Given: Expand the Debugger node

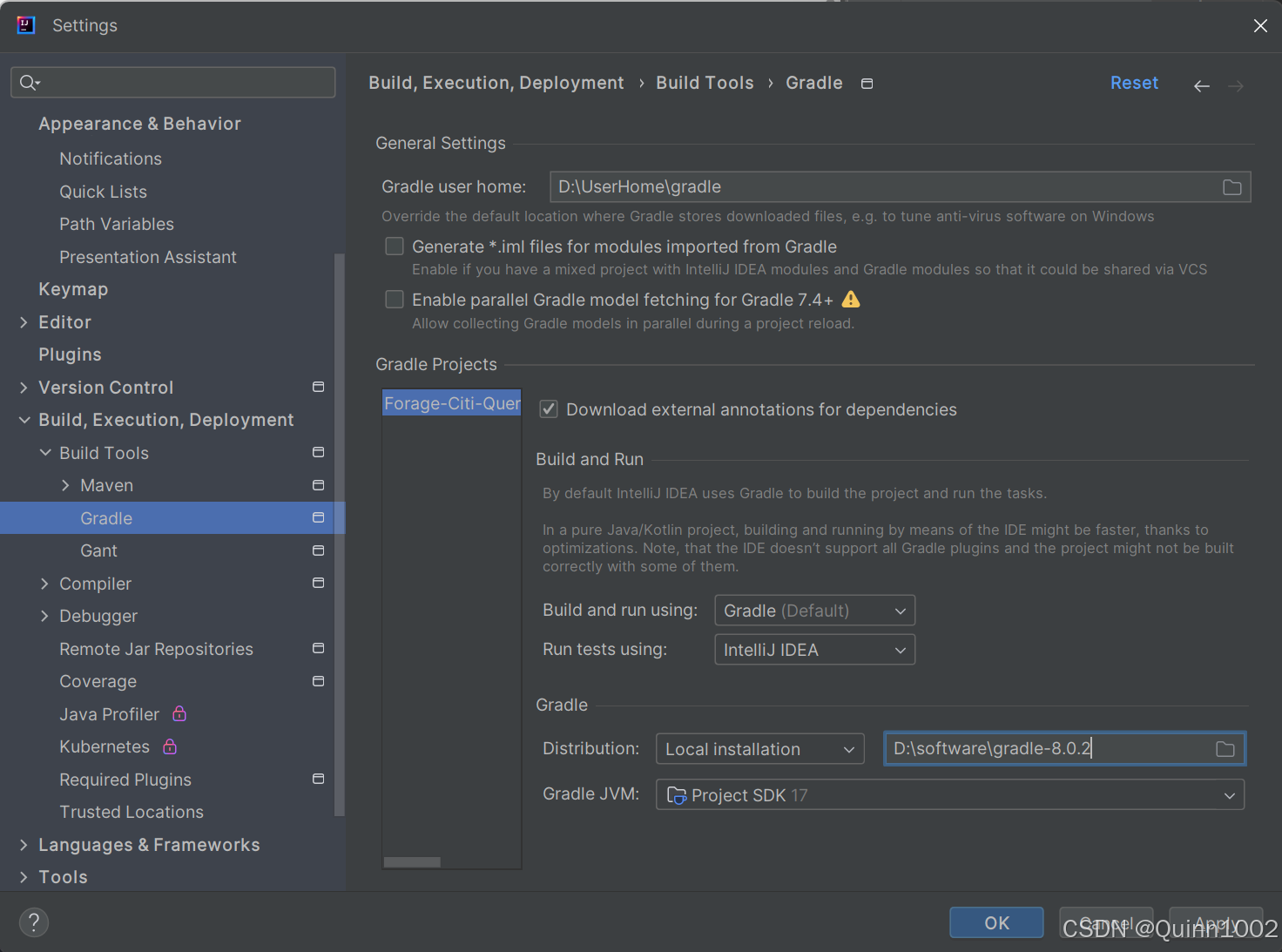Looking at the screenshot, I should pos(44,616).
